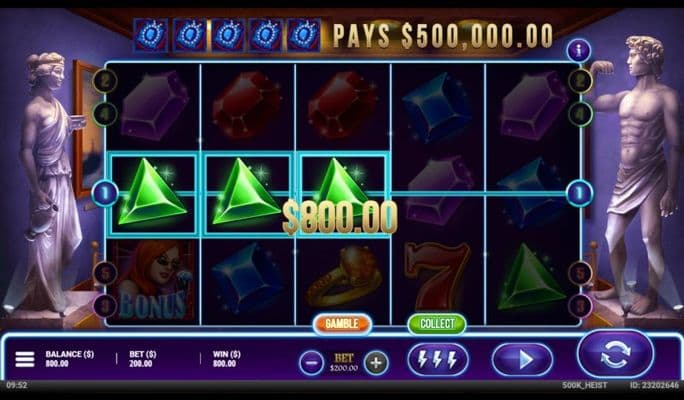The width and height of the screenshot is (684, 400).
Task: Select payline 1 marker on the left
Action: (106, 193)
